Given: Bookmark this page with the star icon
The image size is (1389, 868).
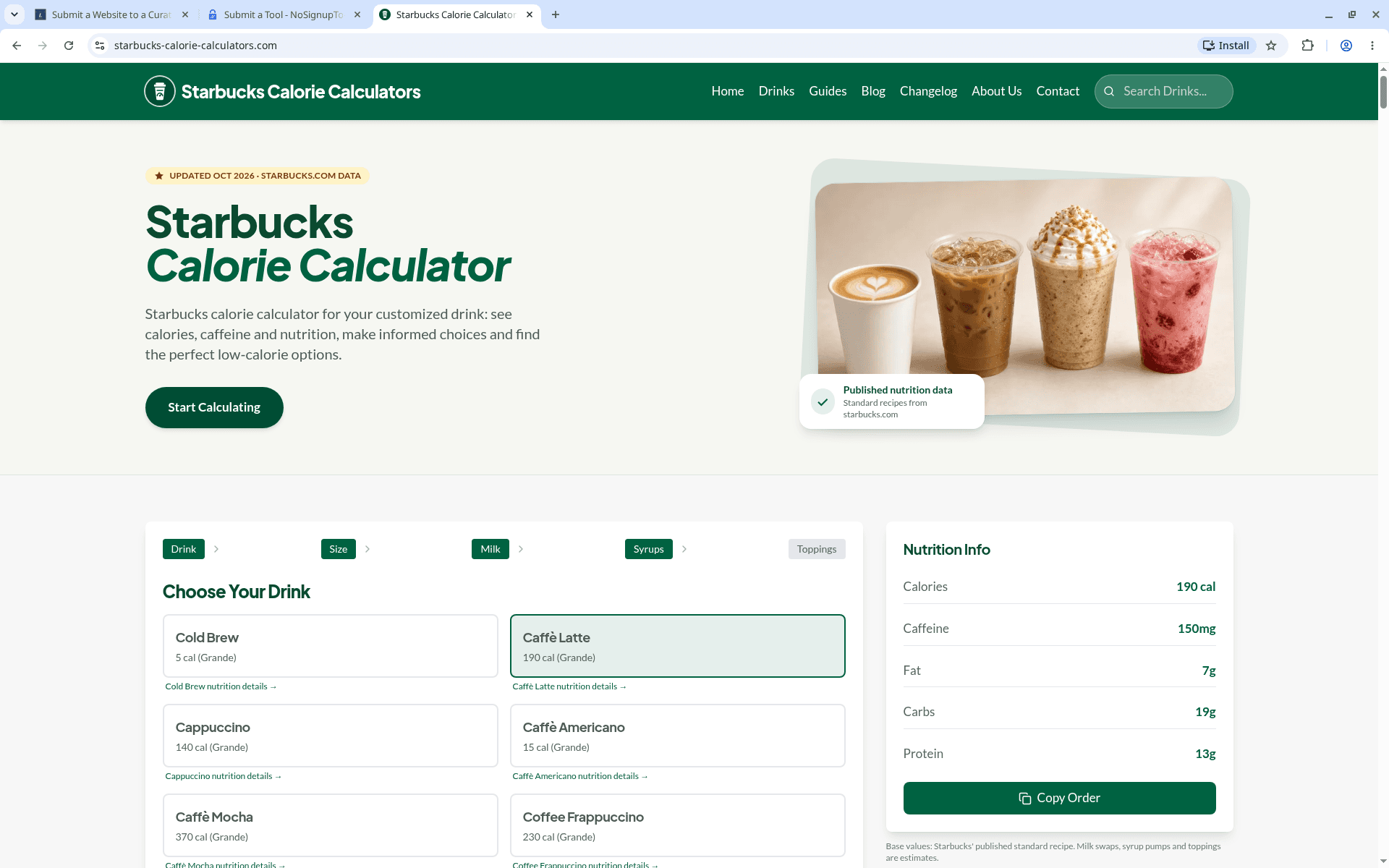Looking at the screenshot, I should 1271,46.
